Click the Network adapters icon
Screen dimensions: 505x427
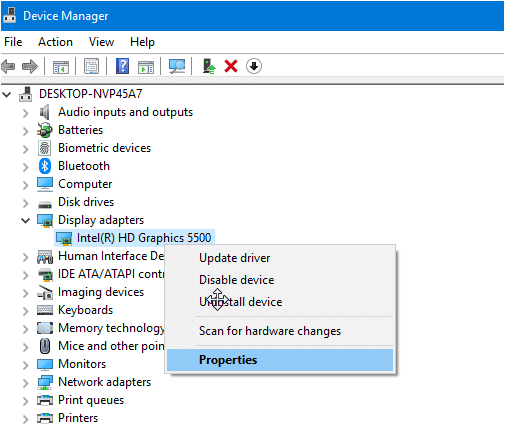[x=45, y=382]
